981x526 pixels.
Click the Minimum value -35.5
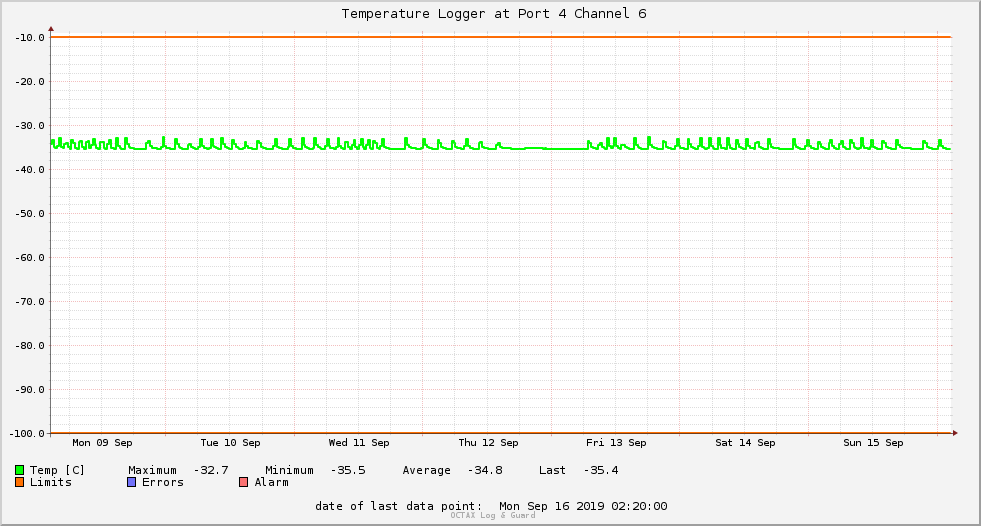tap(348, 470)
